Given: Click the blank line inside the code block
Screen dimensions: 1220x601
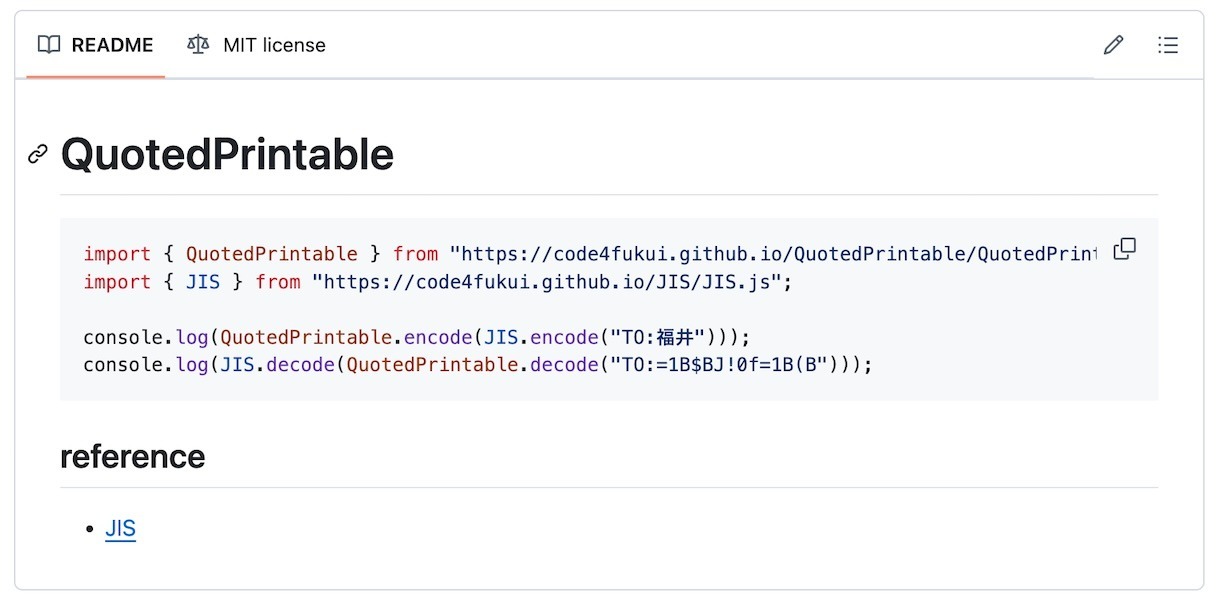Looking at the screenshot, I should 590,309.
